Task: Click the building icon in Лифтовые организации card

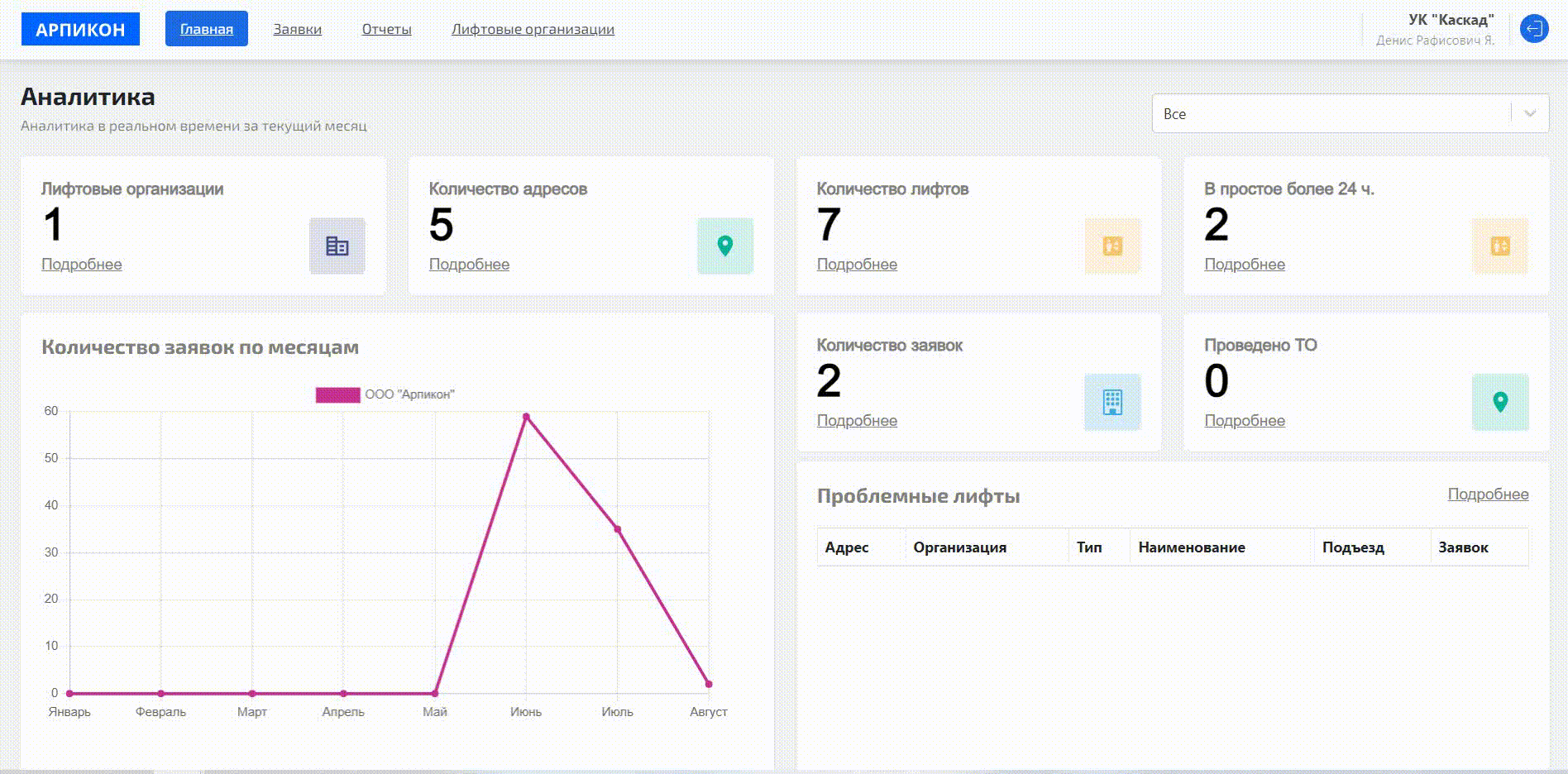Action: [337, 246]
